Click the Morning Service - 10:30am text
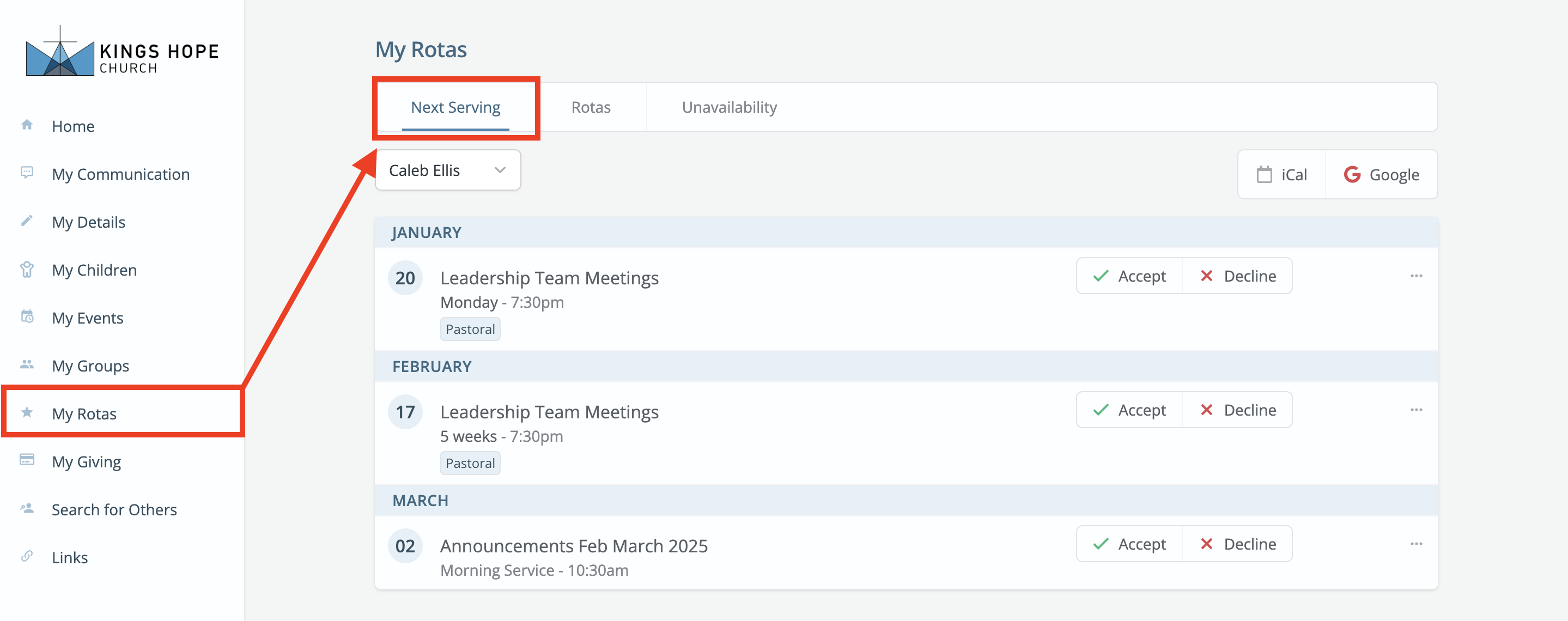This screenshot has width=1568, height=621. tap(534, 570)
